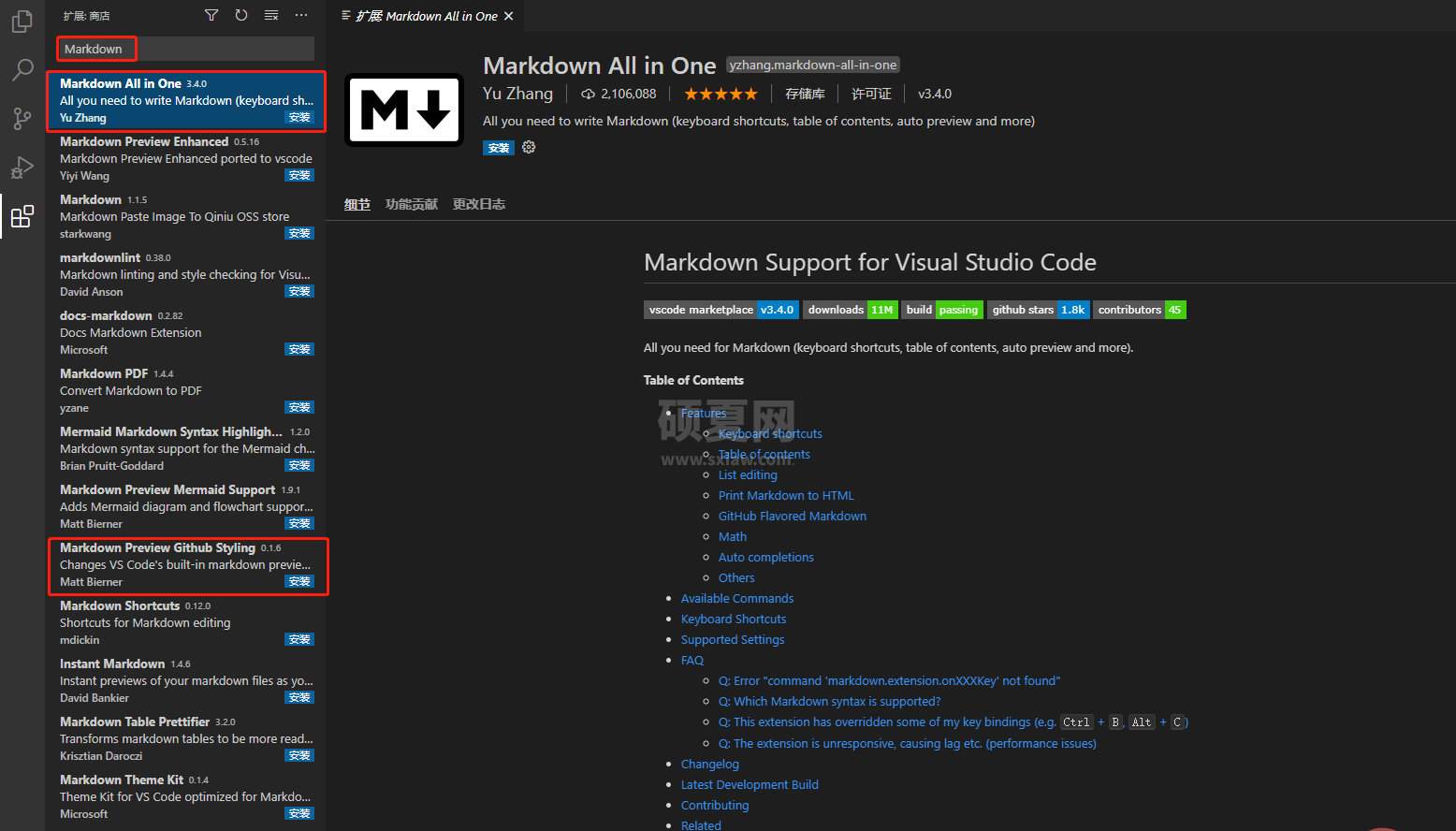Go to the Changelog link

click(x=710, y=765)
